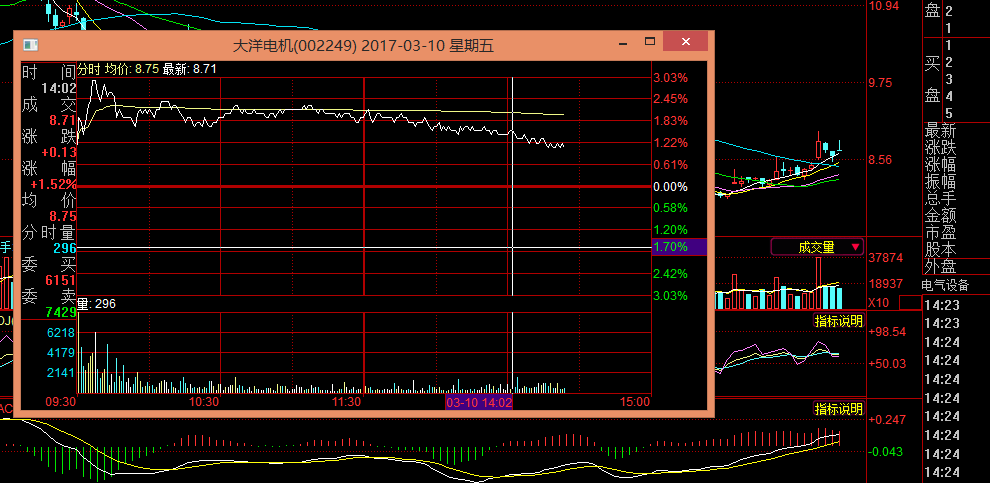Maximize the 大洋电机 intraday popup window
Image resolution: width=990 pixels, height=483 pixels.
click(650, 42)
